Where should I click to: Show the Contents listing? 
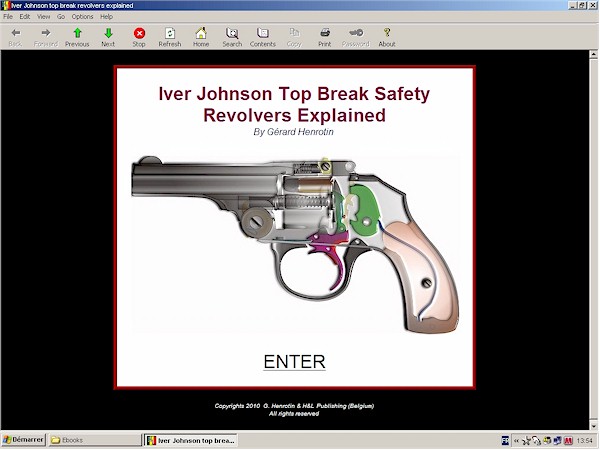[x=263, y=33]
